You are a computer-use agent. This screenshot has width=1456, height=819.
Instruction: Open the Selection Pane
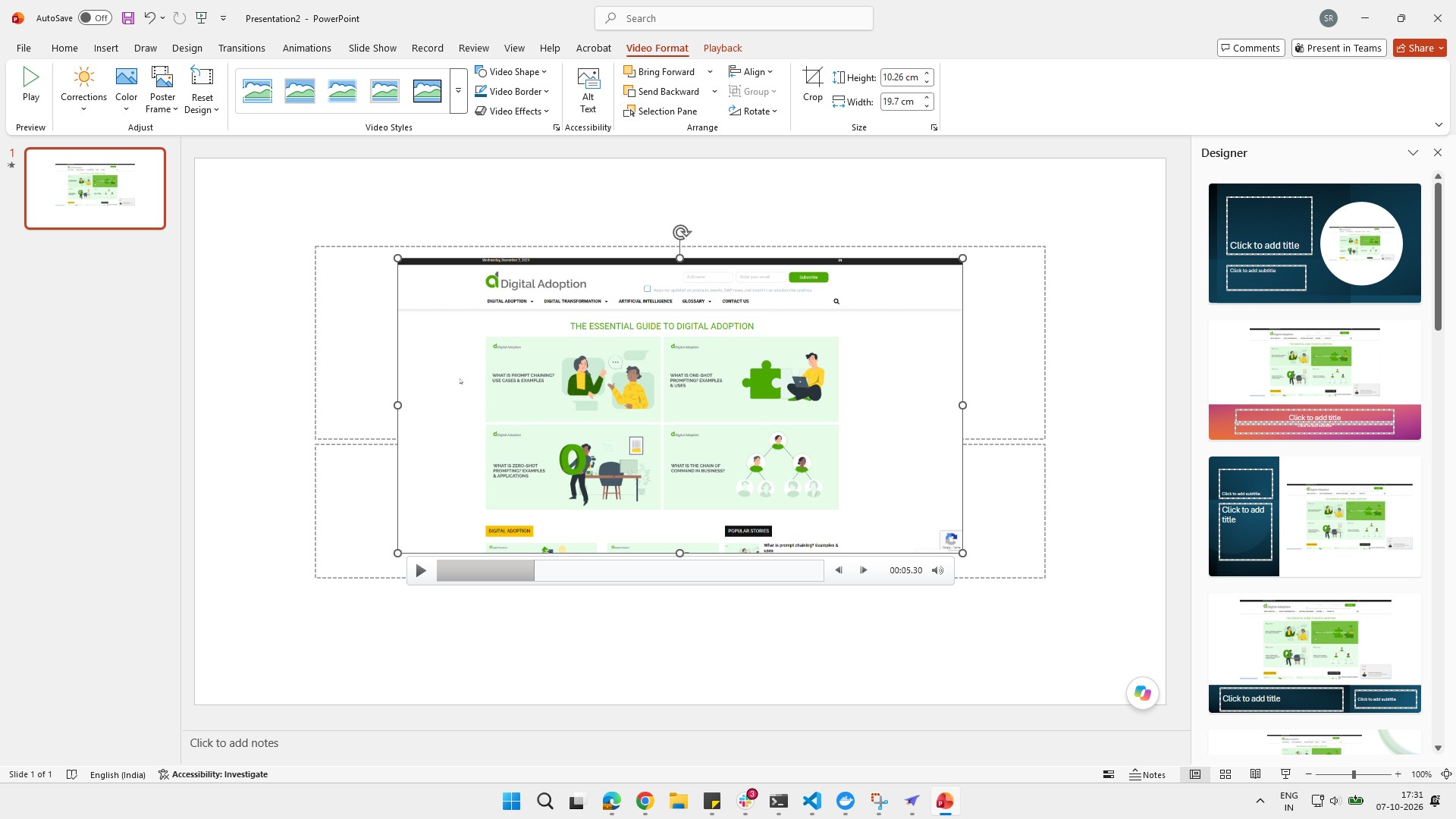coord(661,111)
